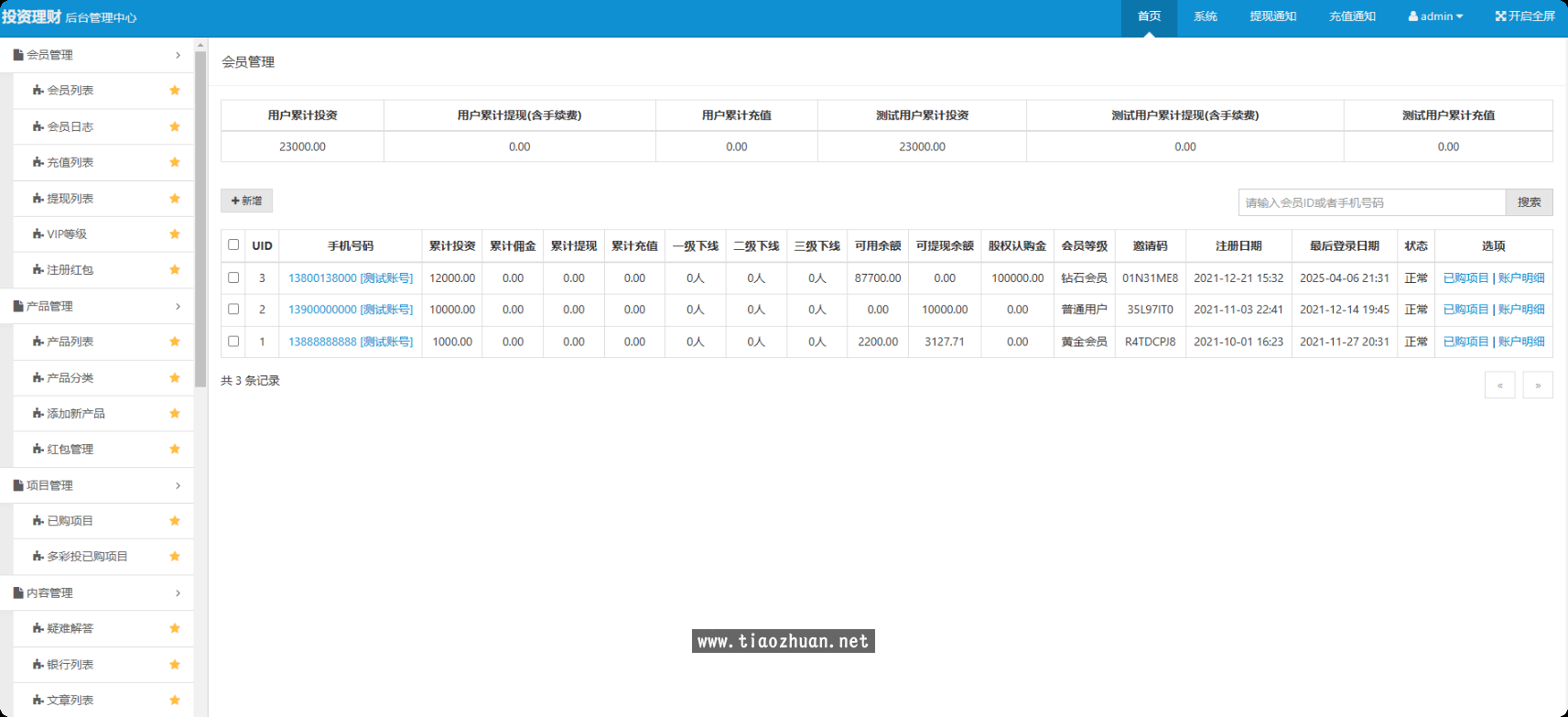Click the star icon next to 产品分类

click(x=175, y=377)
